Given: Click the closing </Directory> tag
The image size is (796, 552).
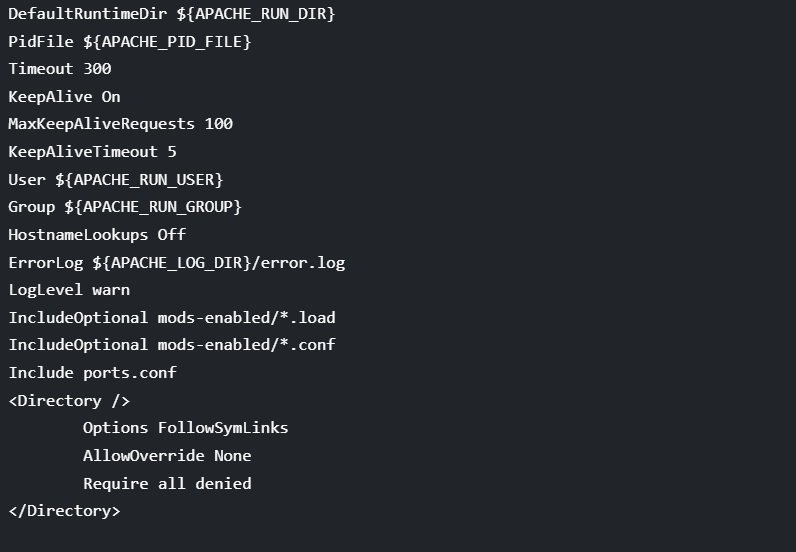Looking at the screenshot, I should (x=64, y=511).
